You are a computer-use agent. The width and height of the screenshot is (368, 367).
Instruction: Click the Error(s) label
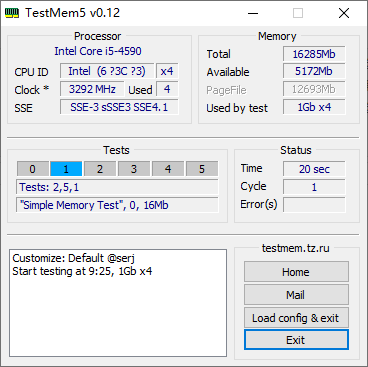259,204
